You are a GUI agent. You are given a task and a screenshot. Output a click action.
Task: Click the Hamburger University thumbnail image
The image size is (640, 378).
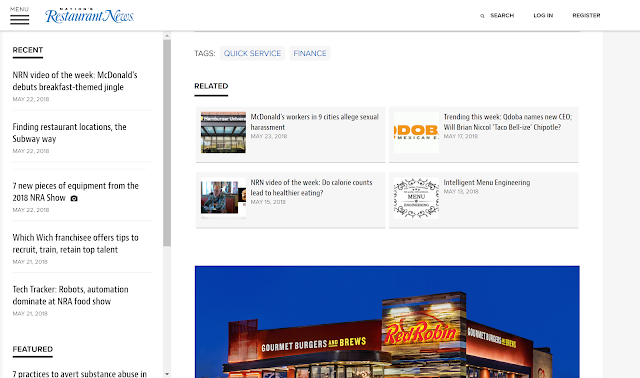pos(223,133)
